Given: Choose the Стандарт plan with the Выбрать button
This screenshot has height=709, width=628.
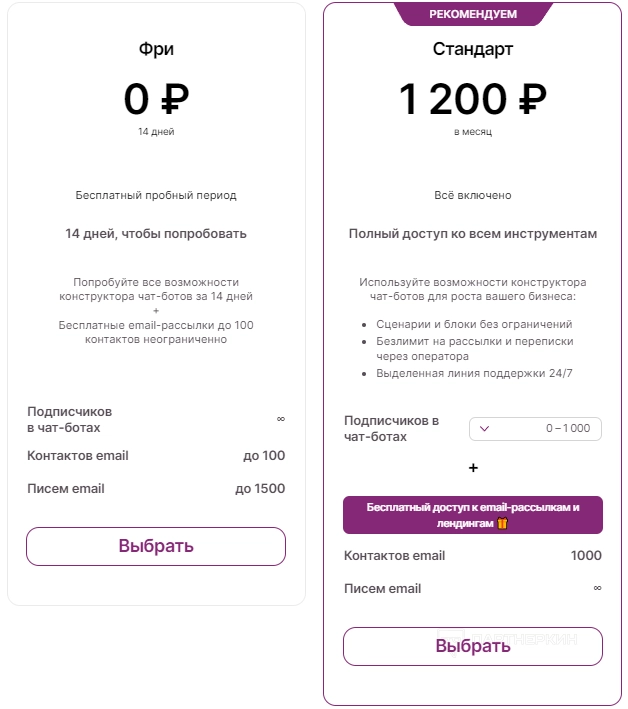Looking at the screenshot, I should coord(472,646).
